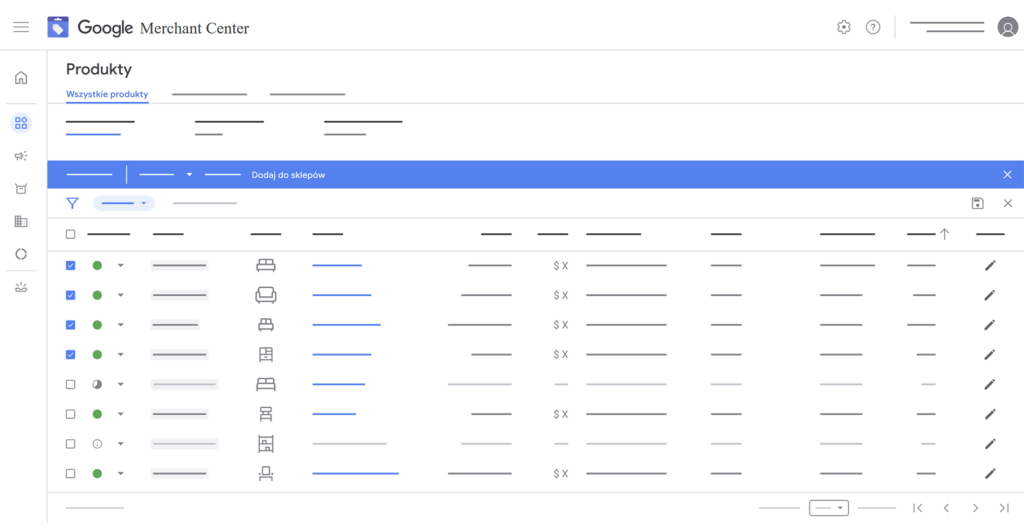Expand status dropdown in first product row
Viewport: 1024px width, 529px height.
point(121,265)
